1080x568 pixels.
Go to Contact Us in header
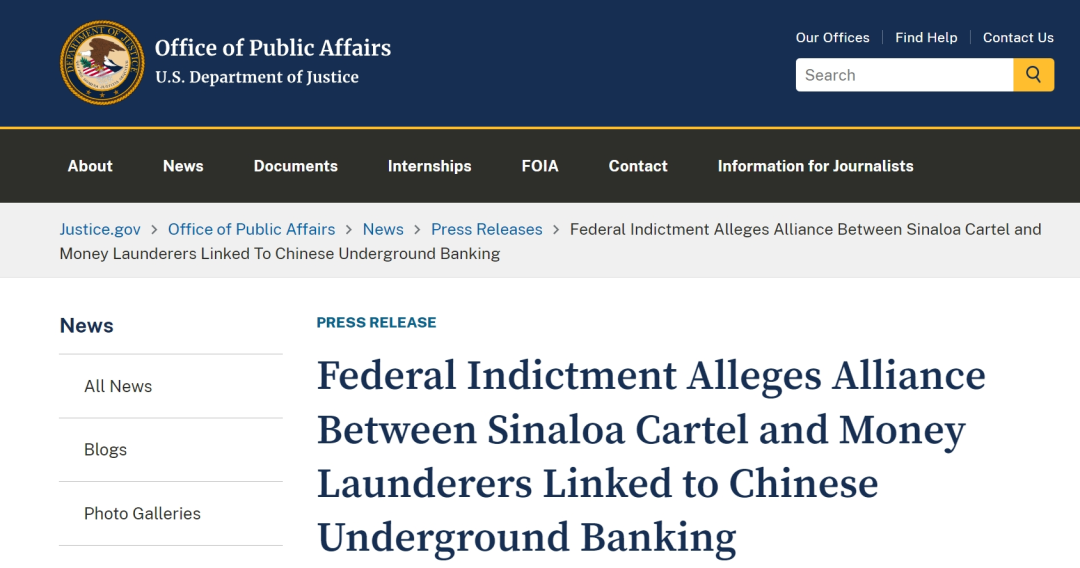pos(1018,38)
